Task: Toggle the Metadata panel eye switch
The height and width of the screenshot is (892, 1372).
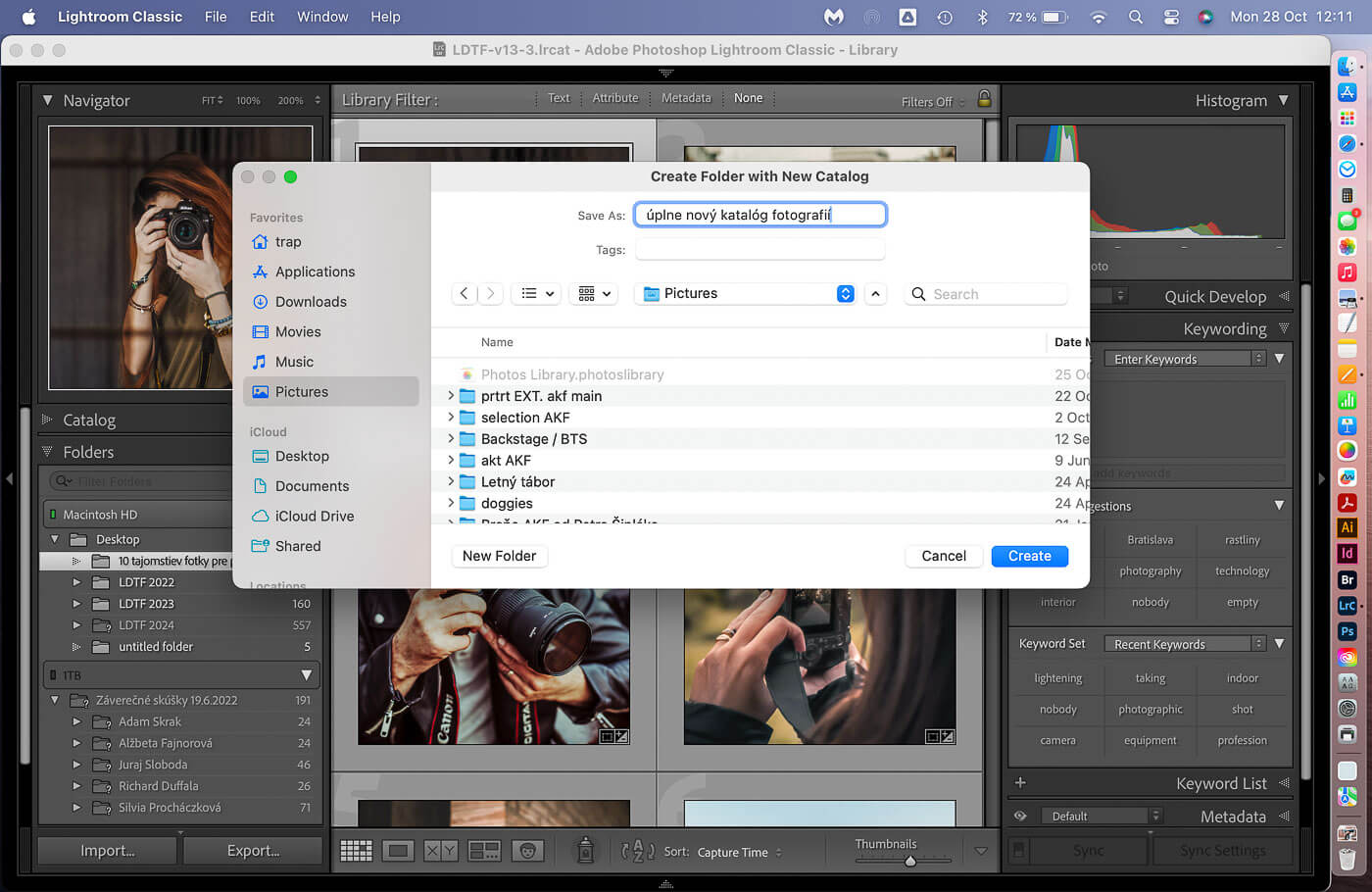Action: (1020, 816)
